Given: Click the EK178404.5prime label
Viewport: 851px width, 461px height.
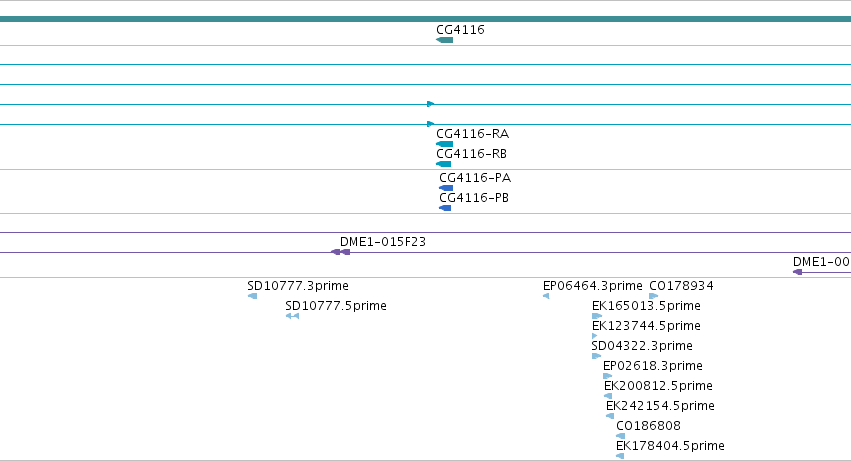Looking at the screenshot, I should tap(670, 446).
